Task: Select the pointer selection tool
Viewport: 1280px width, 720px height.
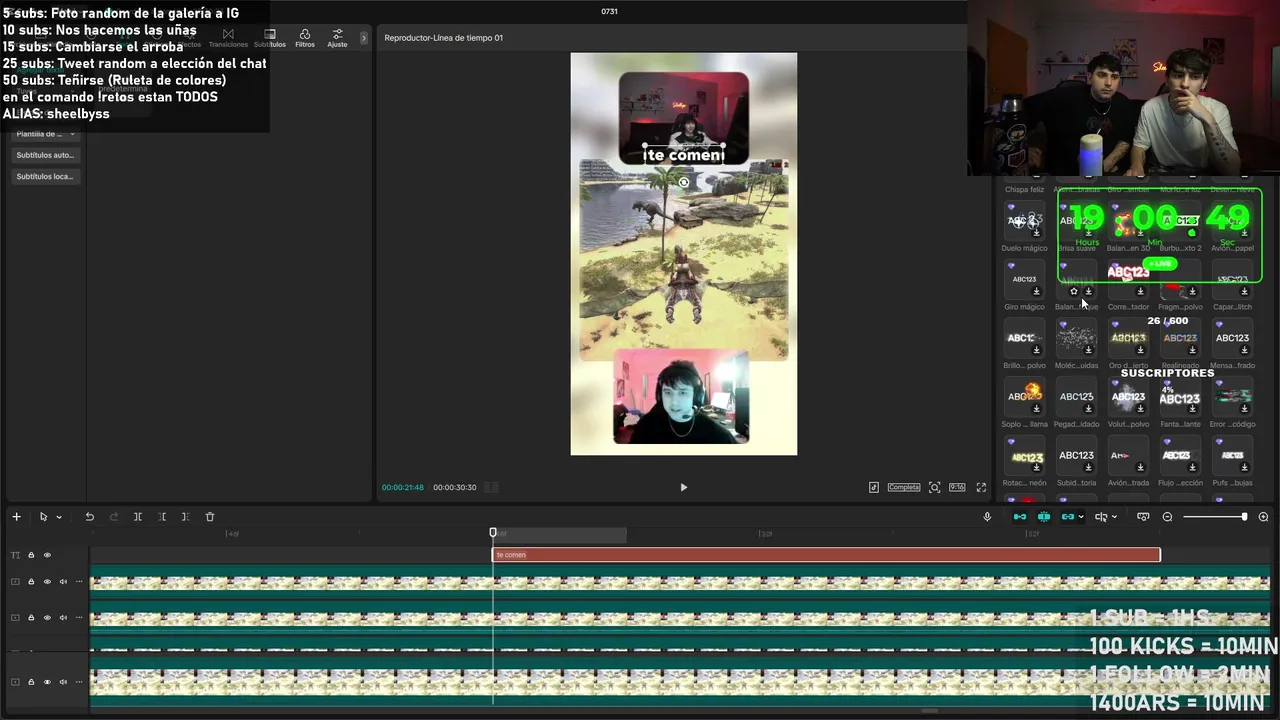Action: pos(43,517)
